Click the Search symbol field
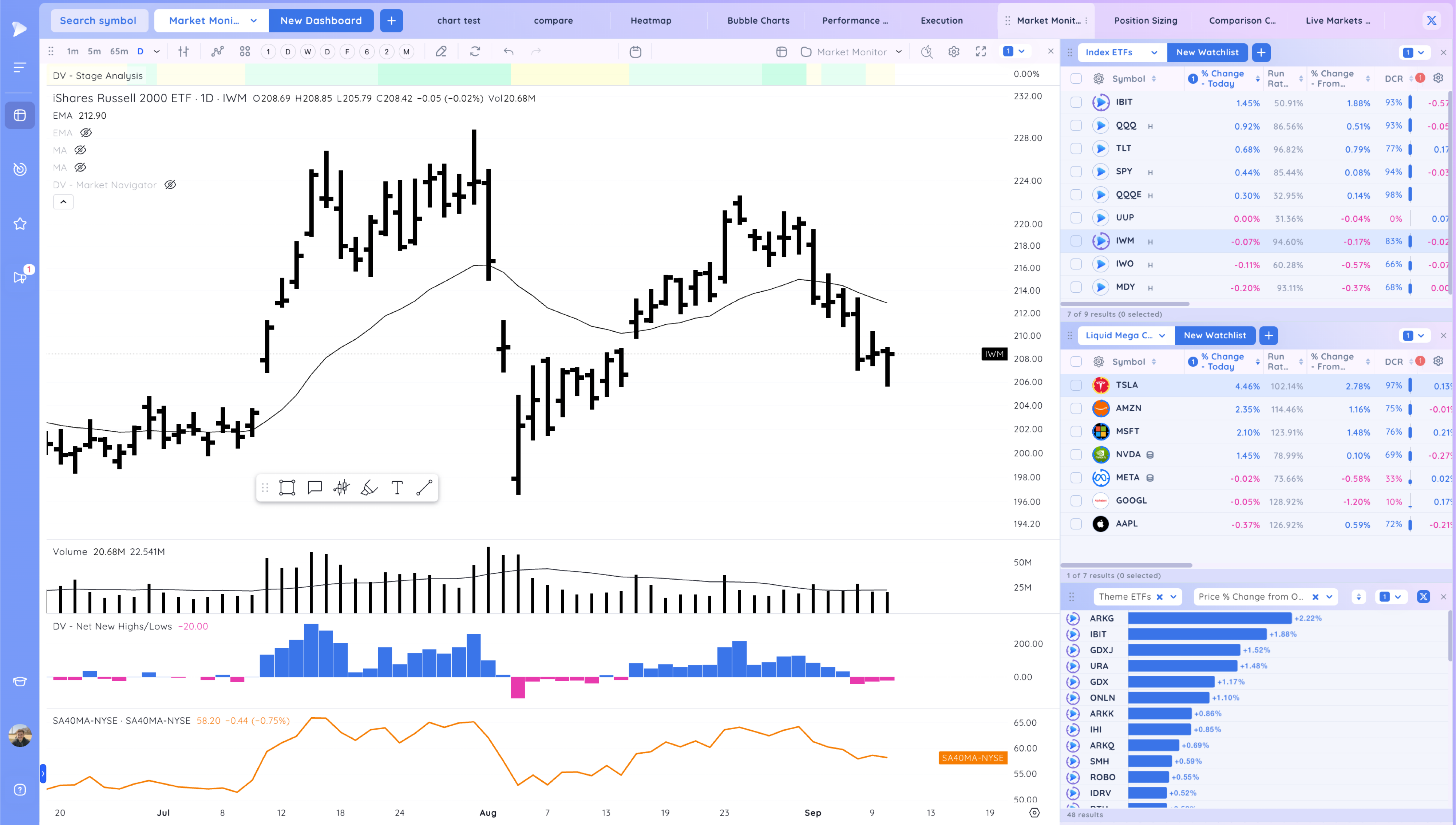This screenshot has width=1456, height=825. 99,20
